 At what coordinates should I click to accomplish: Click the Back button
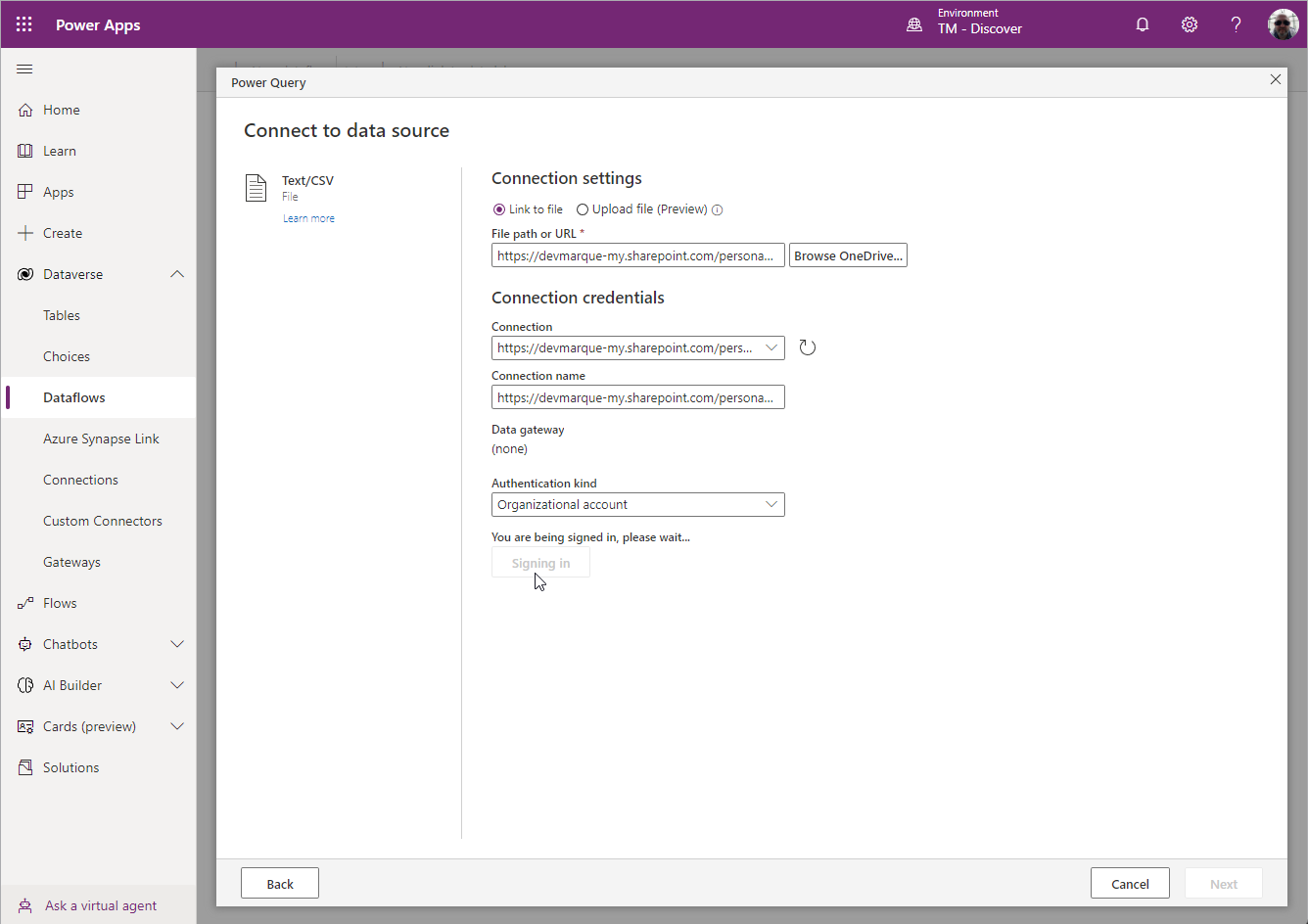[x=280, y=883]
